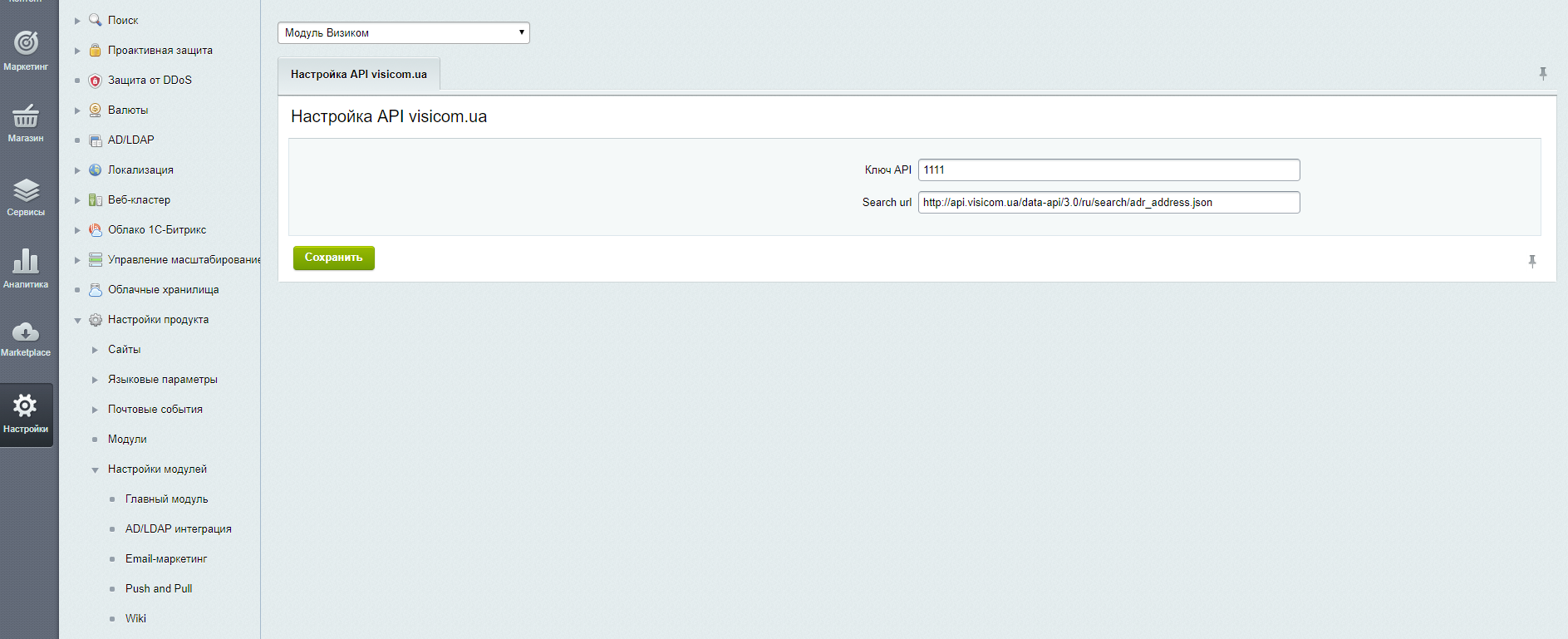Select the Настройка API visicom.ua tab
Screen dimensions: 1568x639
pos(359,74)
